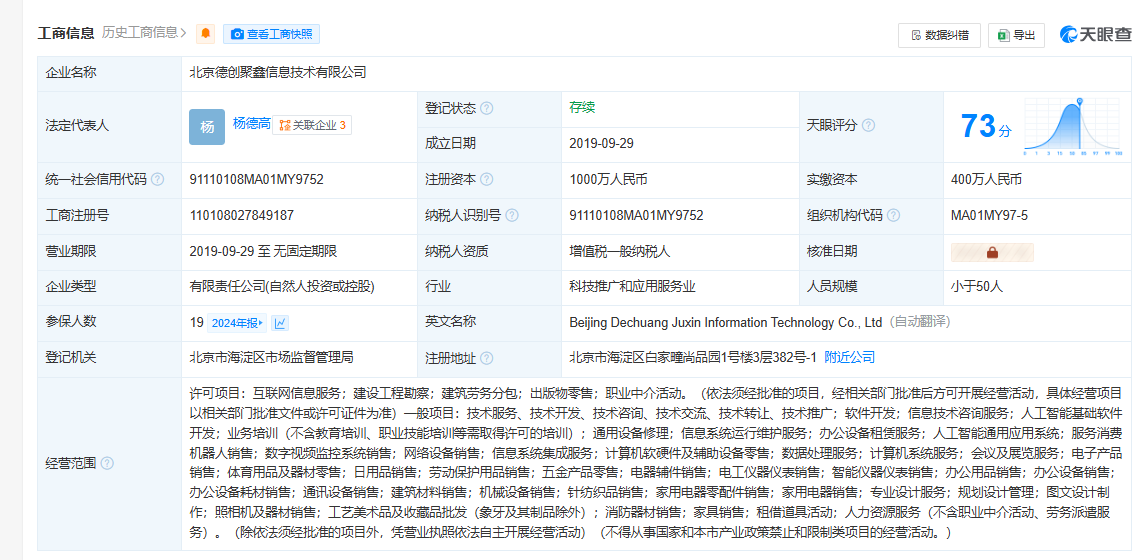Click 导出 export button

pyautogui.click(x=1016, y=35)
